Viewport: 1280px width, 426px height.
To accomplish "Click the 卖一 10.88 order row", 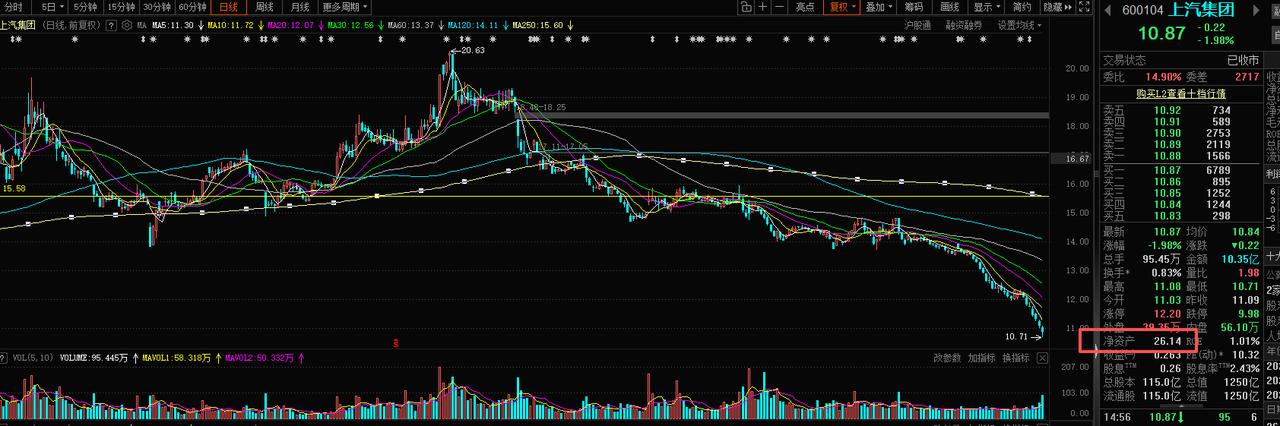I will click(1180, 156).
